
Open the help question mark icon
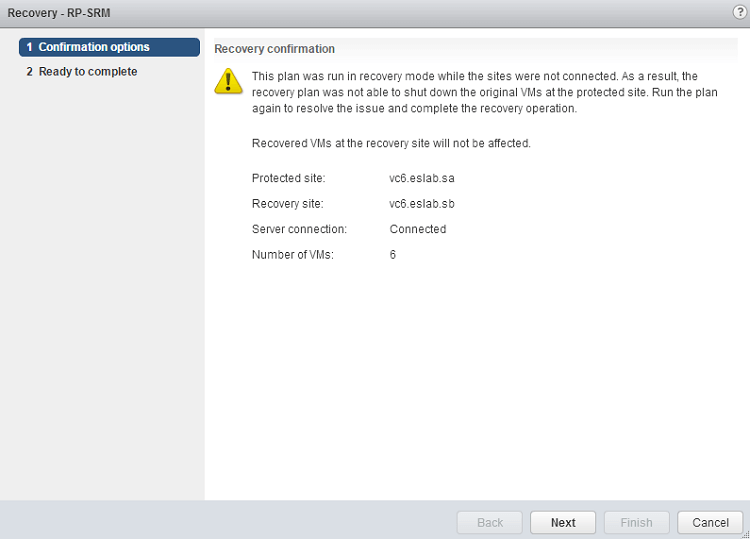click(x=739, y=11)
